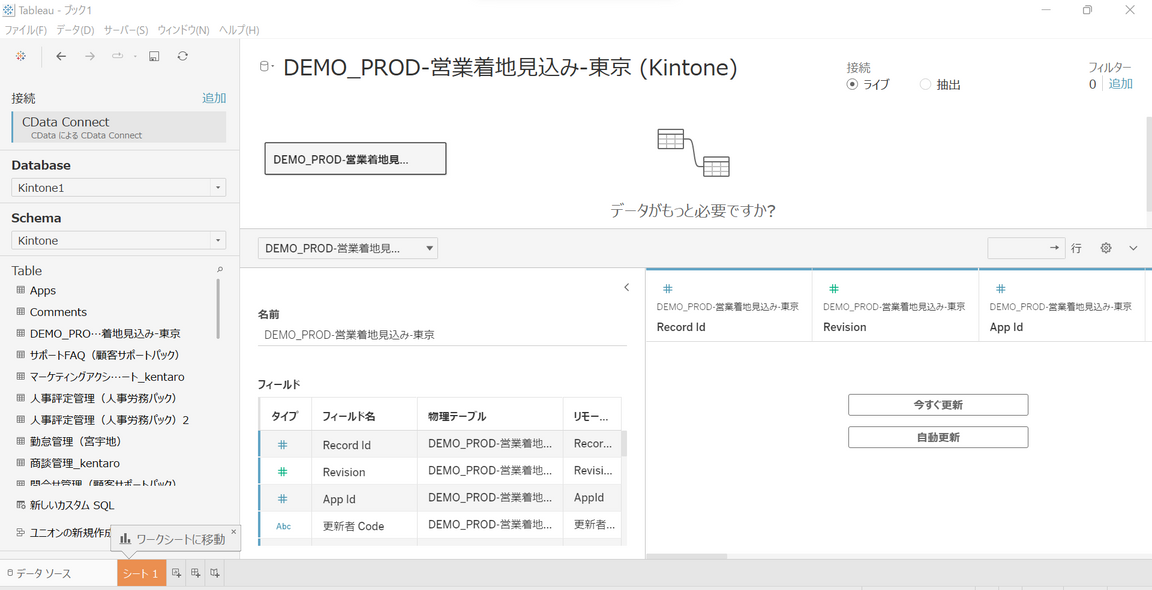Viewport: 1152px width, 590px height.
Task: Click the 名前 name input field
Action: pyautogui.click(x=442, y=335)
